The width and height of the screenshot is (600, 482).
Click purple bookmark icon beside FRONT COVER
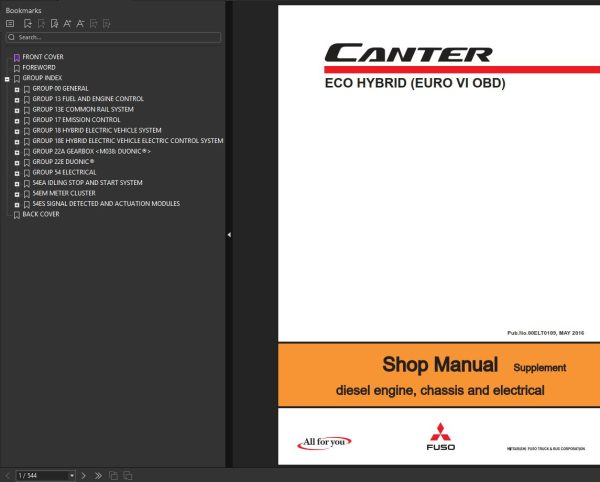16,58
